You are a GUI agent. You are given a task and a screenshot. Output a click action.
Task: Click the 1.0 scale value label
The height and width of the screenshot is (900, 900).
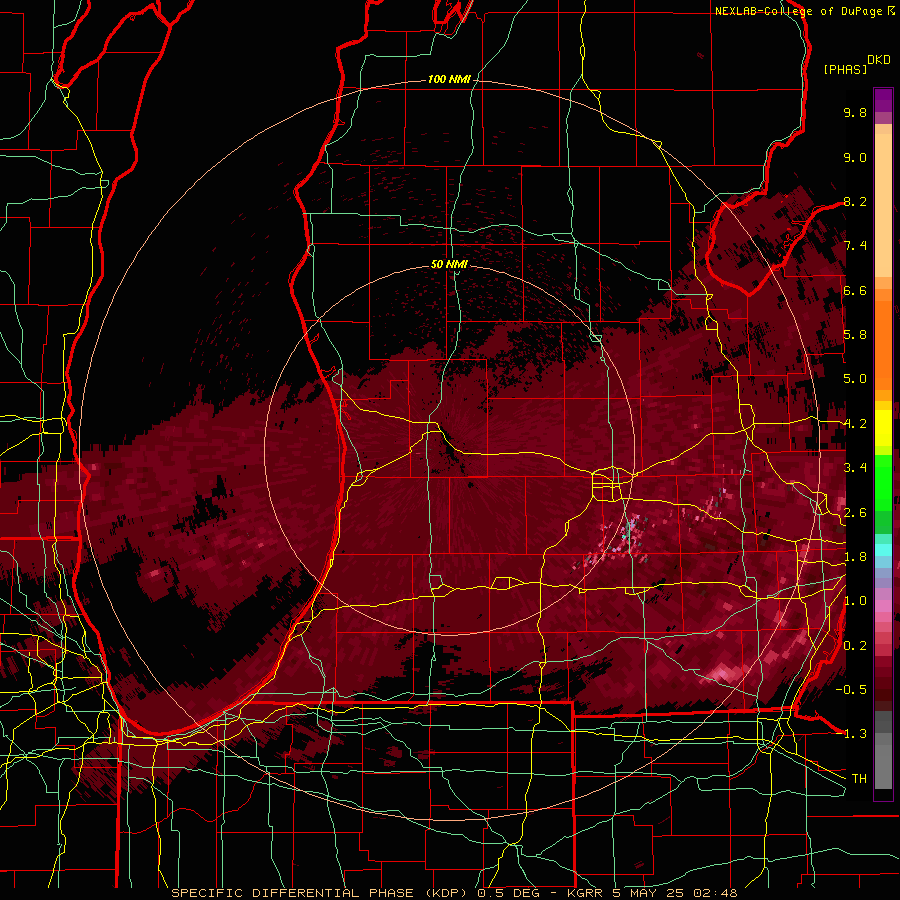(x=855, y=601)
